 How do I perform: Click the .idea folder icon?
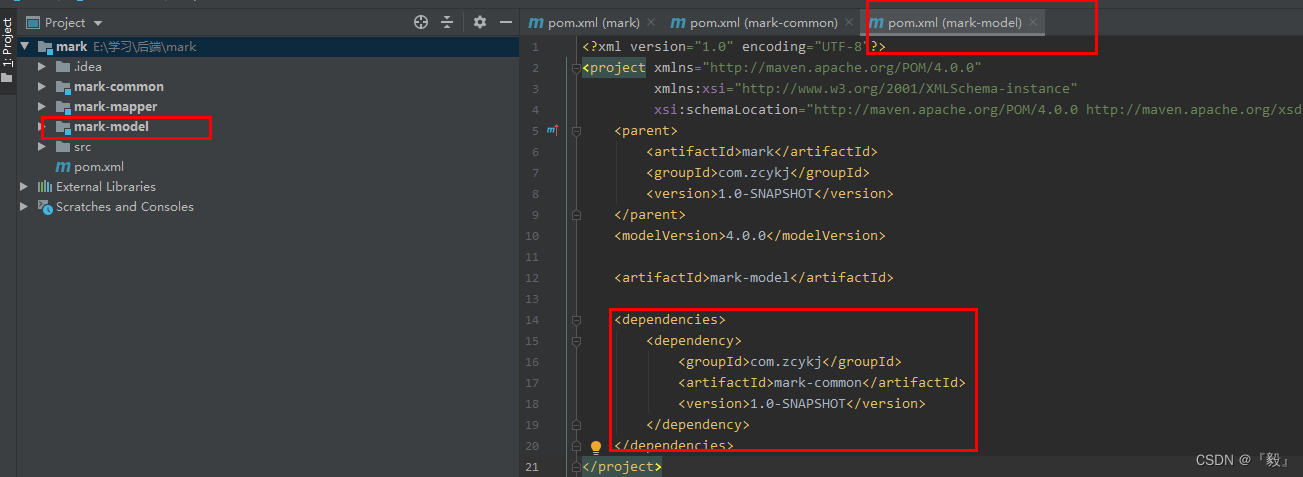[64, 67]
